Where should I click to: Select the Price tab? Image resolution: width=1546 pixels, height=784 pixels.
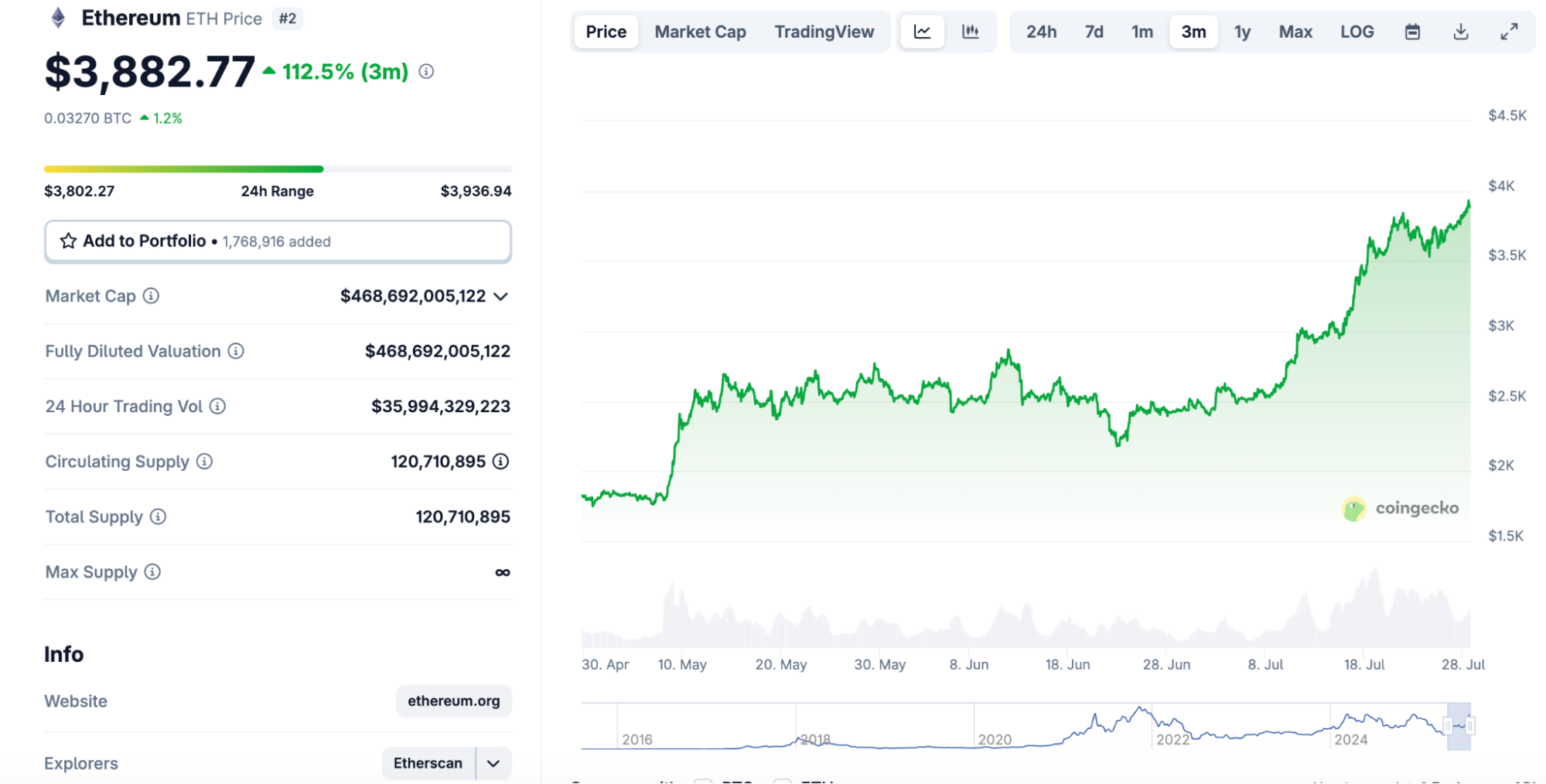606,32
